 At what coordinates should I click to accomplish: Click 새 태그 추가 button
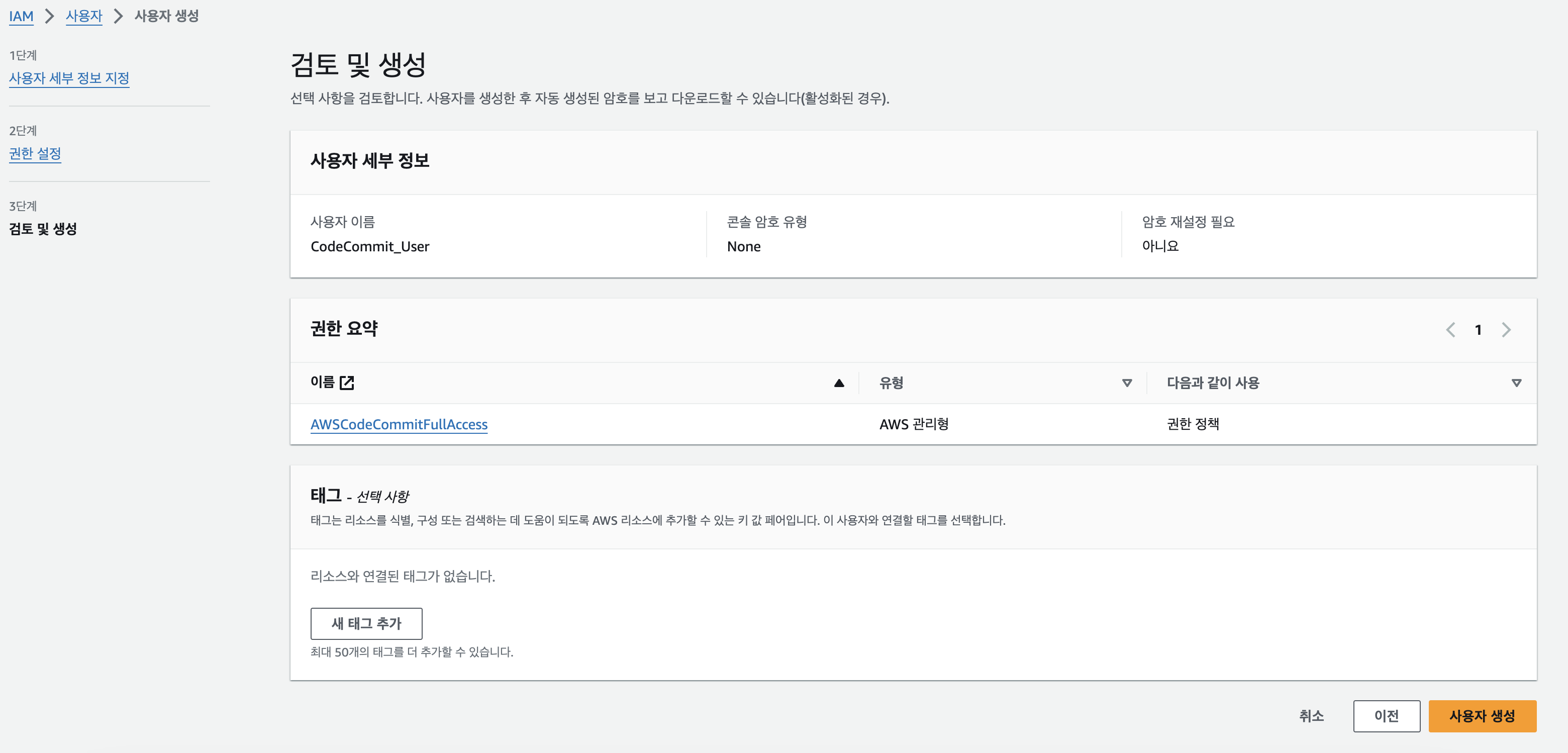click(x=366, y=623)
